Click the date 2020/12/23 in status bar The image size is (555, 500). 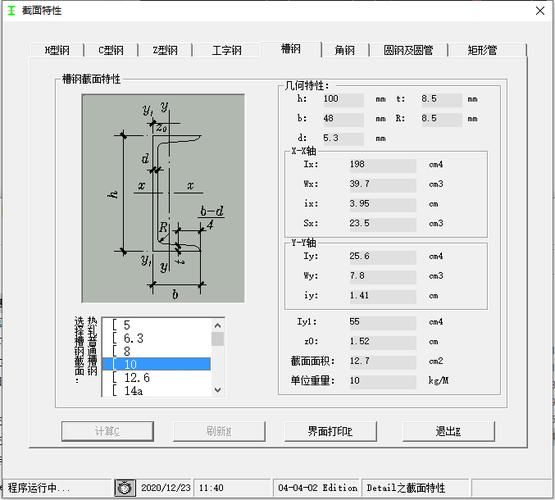coord(166,488)
